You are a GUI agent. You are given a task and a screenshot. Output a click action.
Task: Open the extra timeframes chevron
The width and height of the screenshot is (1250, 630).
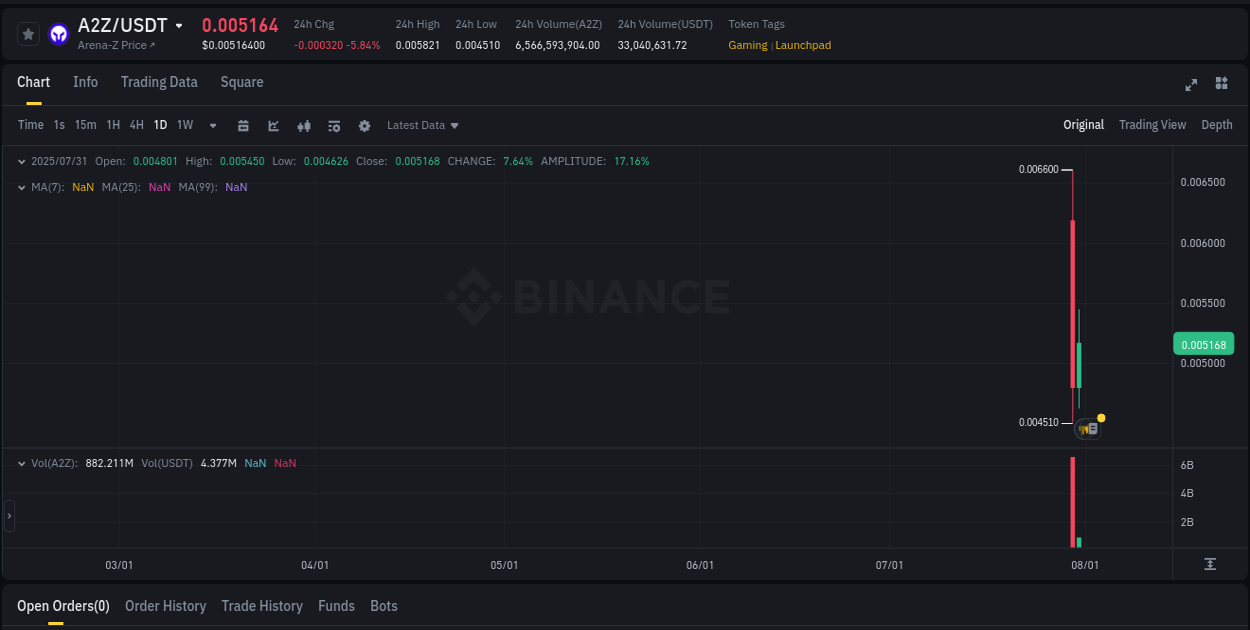pos(212,125)
